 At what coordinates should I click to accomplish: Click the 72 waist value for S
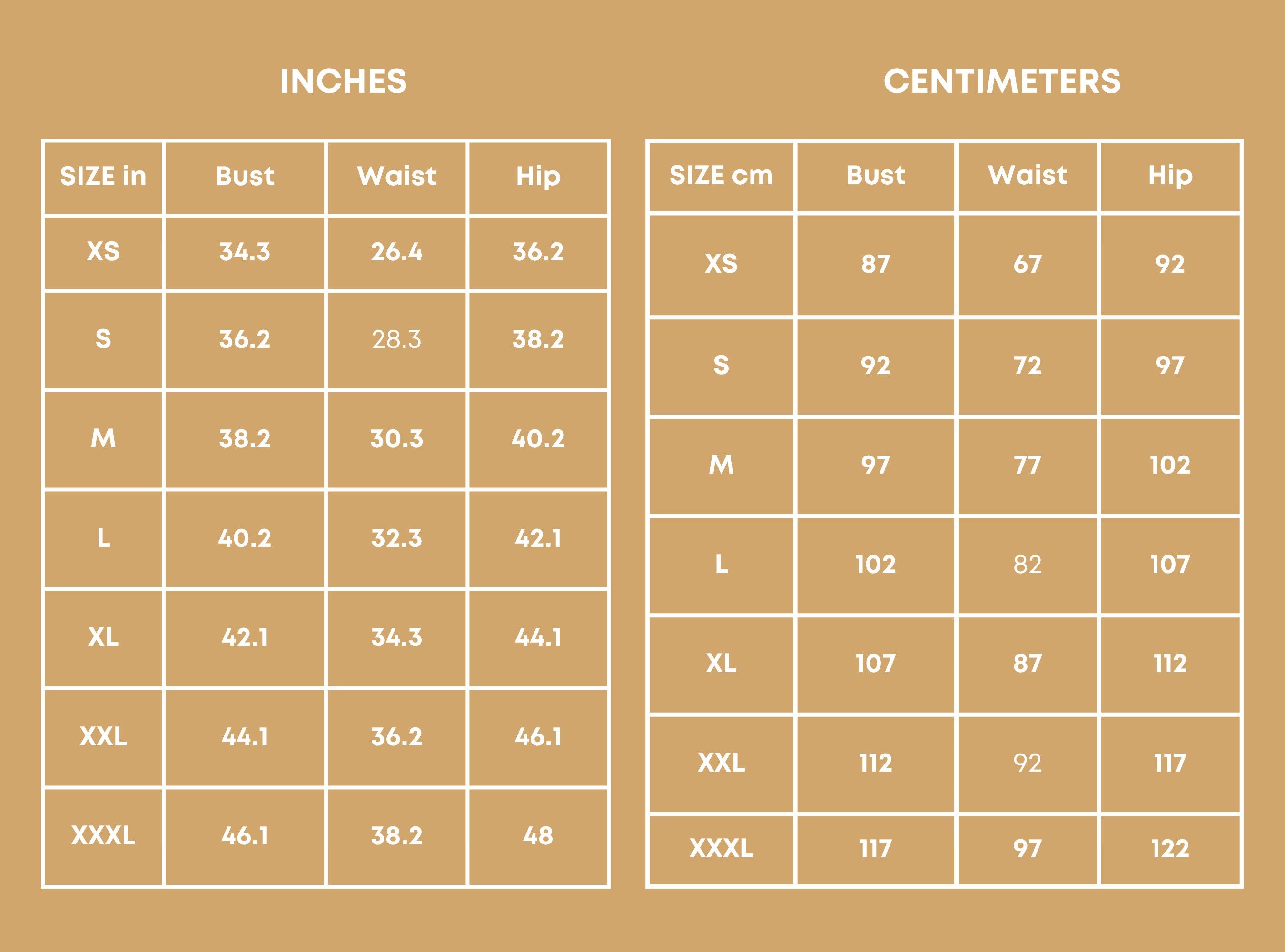coord(1028,366)
